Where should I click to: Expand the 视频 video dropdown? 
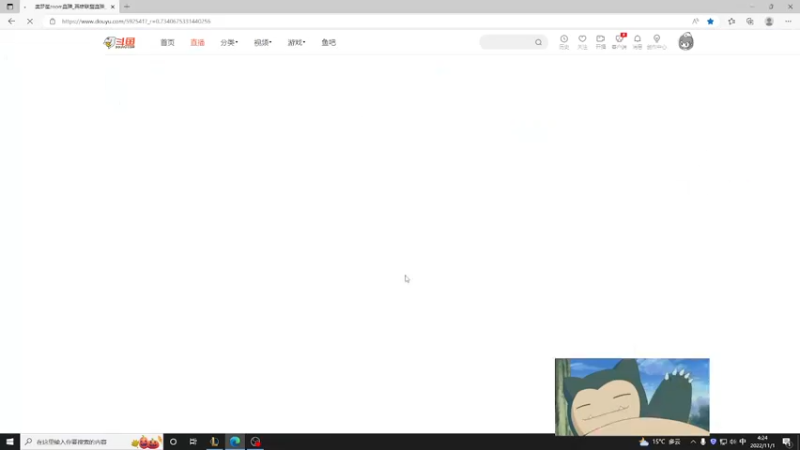[x=263, y=42]
